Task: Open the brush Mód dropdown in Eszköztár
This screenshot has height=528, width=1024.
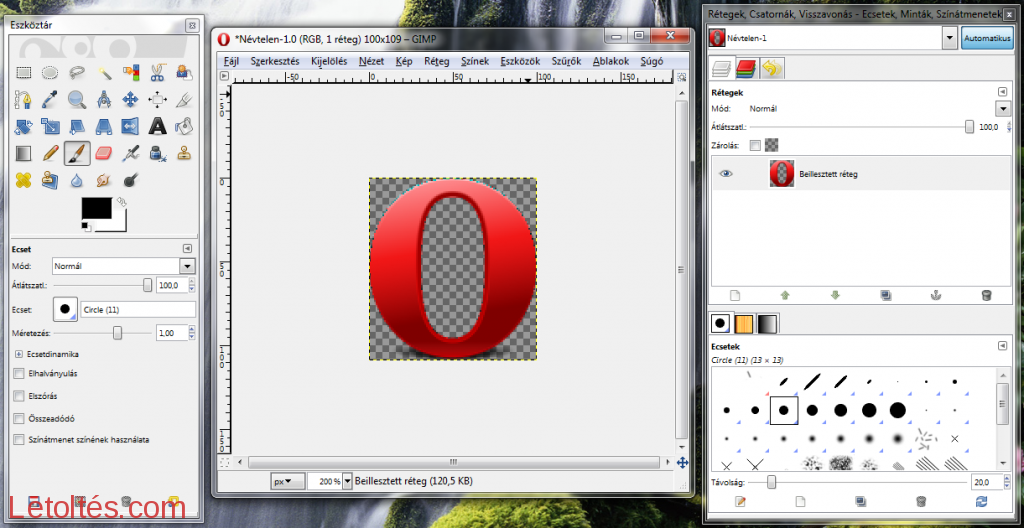Action: coord(188,266)
